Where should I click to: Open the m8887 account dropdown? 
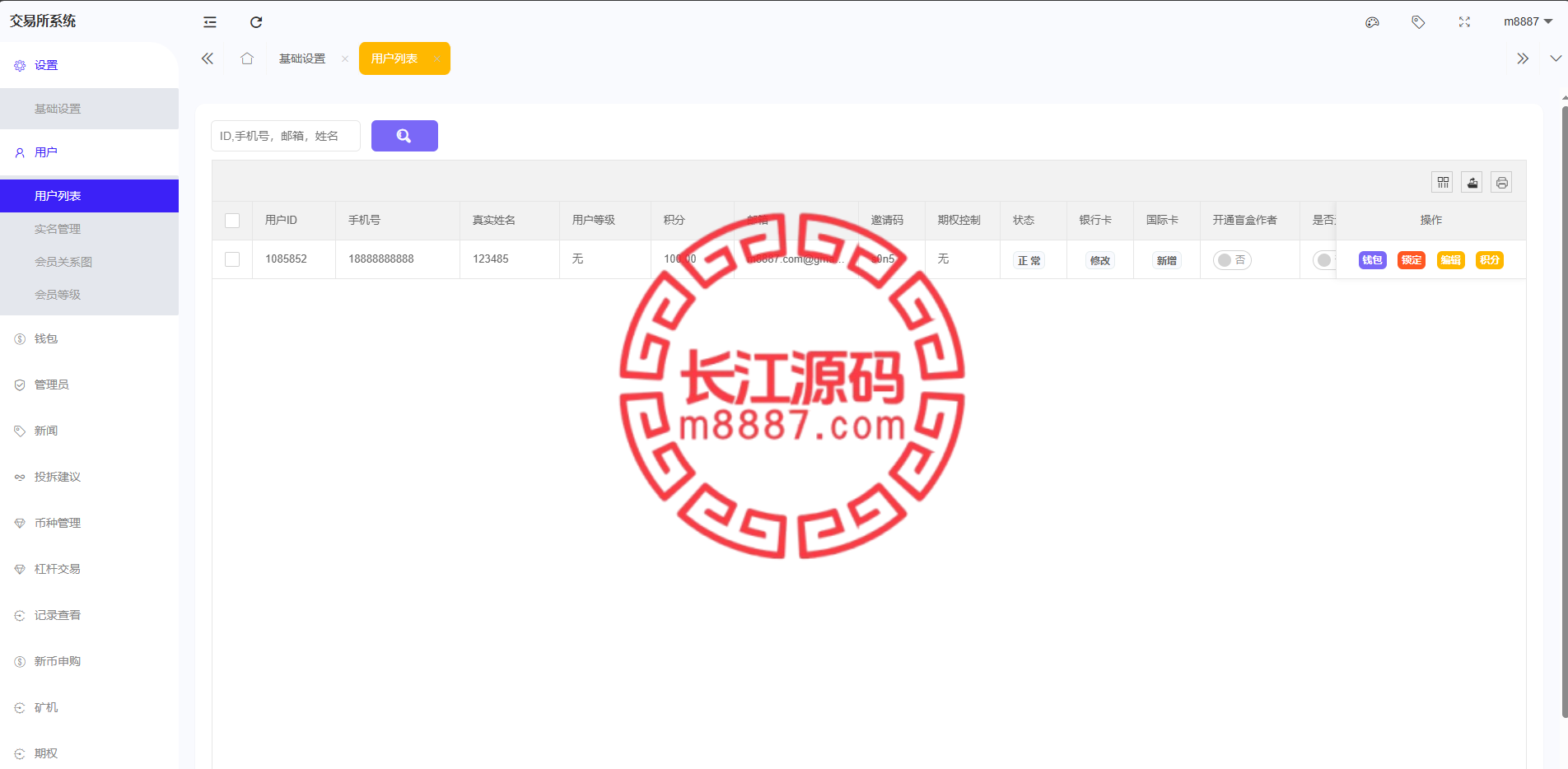[x=1528, y=22]
